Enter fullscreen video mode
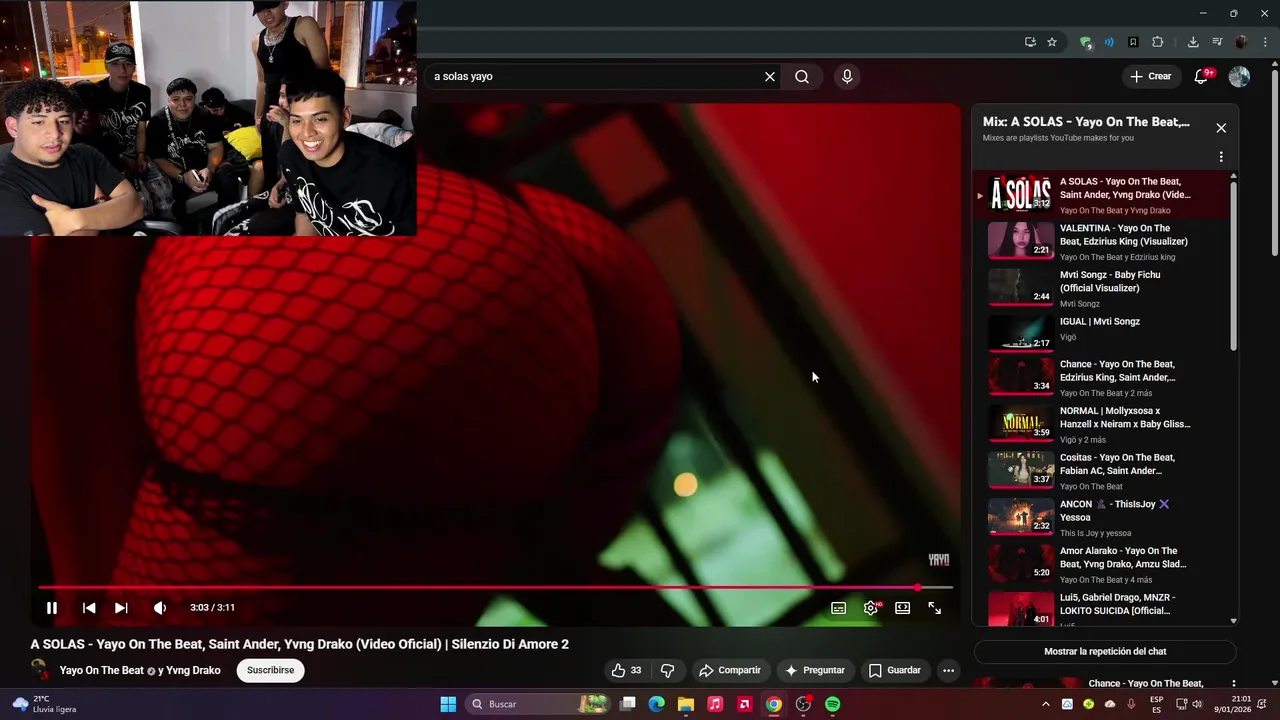 tap(935, 608)
